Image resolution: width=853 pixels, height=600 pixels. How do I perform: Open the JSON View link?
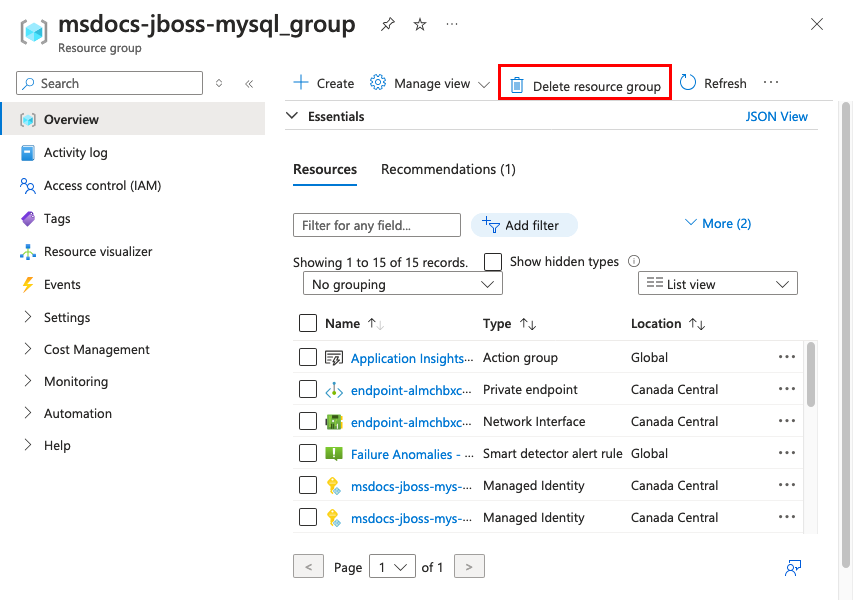776,117
